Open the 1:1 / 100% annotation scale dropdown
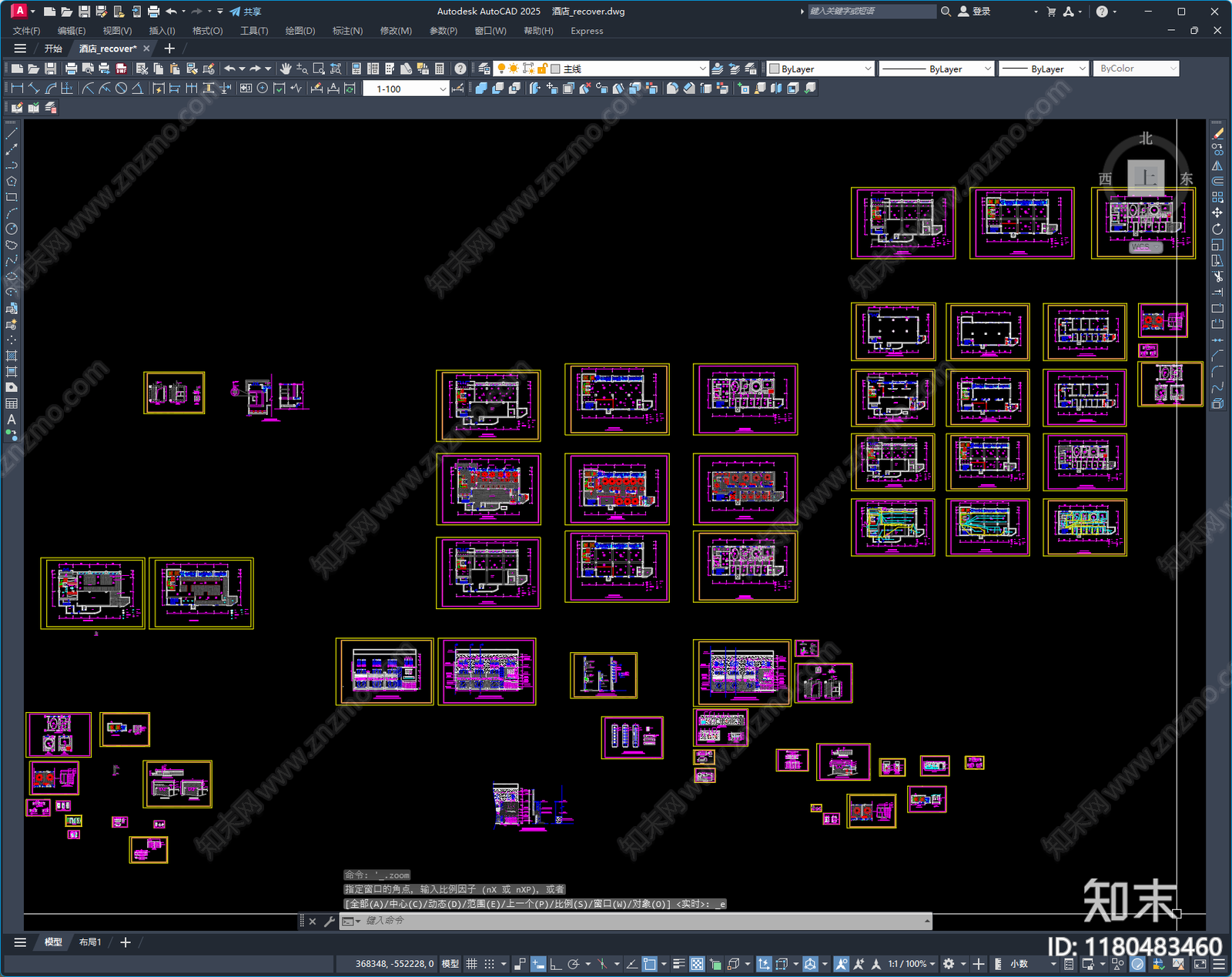The image size is (1232, 977). [912, 964]
